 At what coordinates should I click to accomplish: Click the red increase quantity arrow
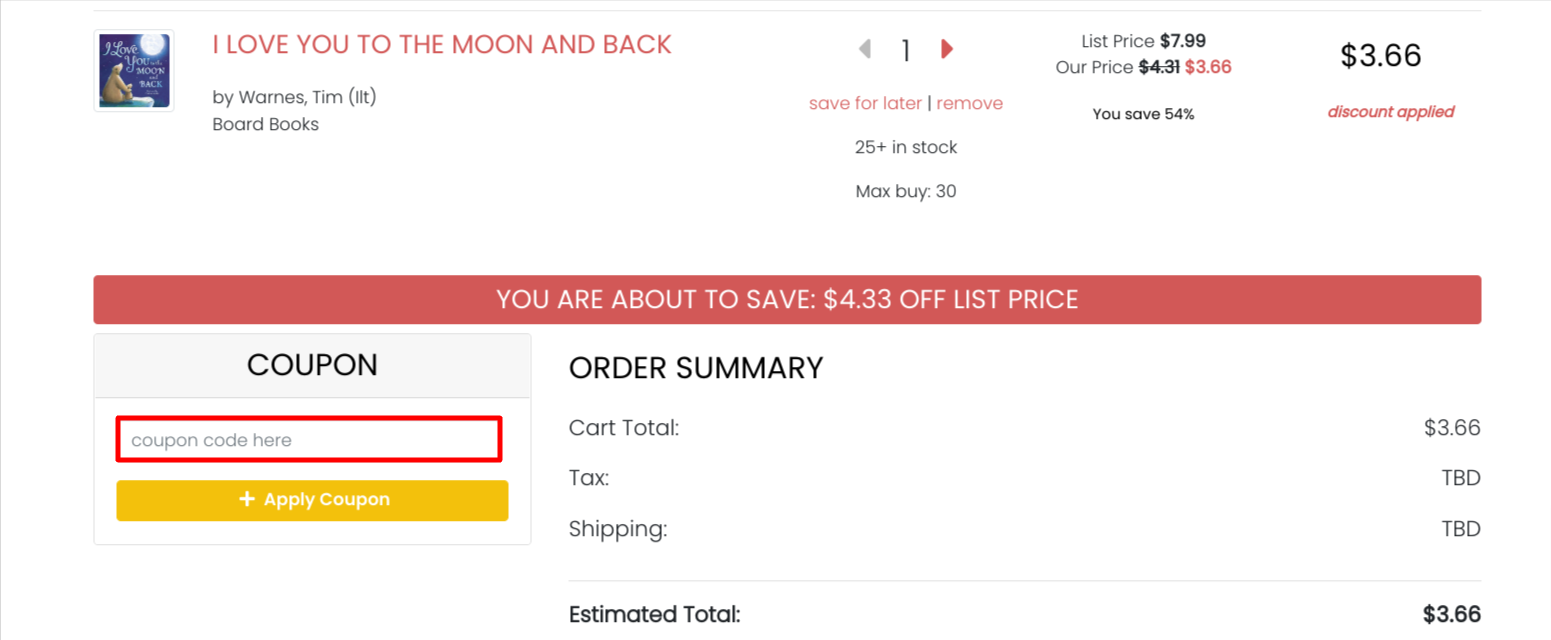[x=945, y=48]
